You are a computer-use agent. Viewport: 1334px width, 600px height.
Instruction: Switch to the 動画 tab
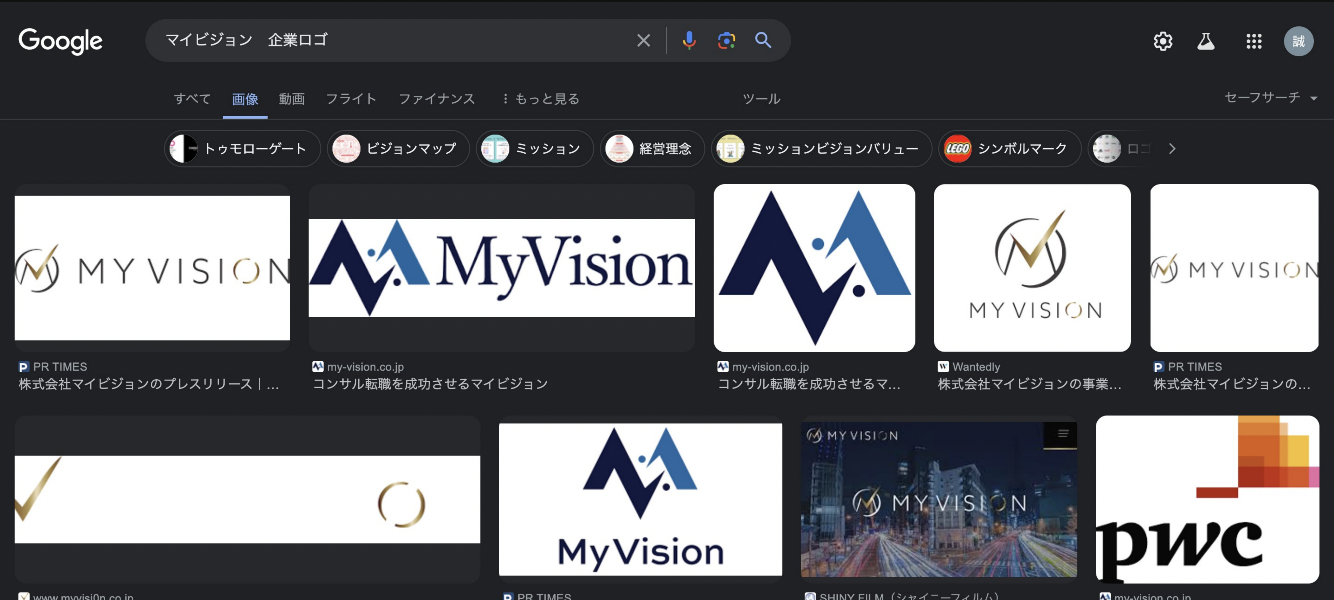click(x=292, y=99)
